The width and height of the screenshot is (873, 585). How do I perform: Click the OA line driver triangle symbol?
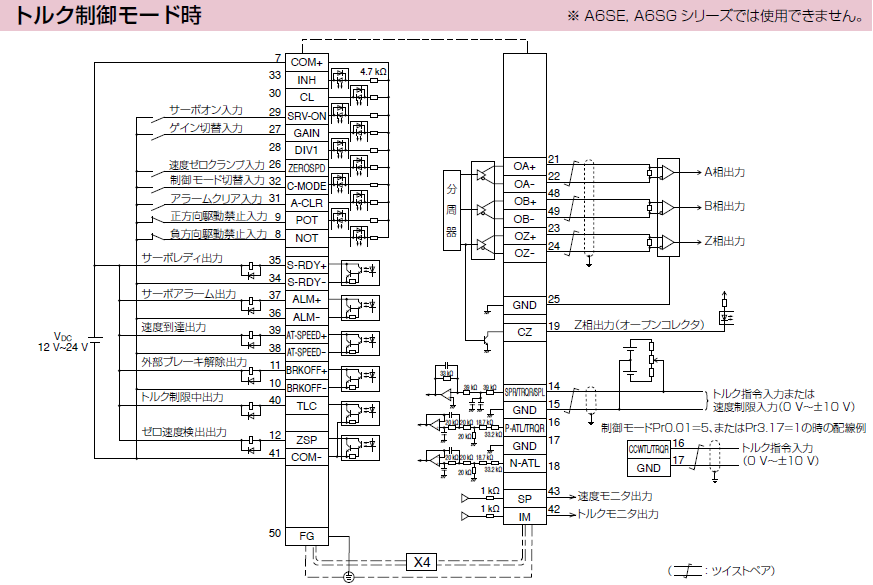coord(483,175)
